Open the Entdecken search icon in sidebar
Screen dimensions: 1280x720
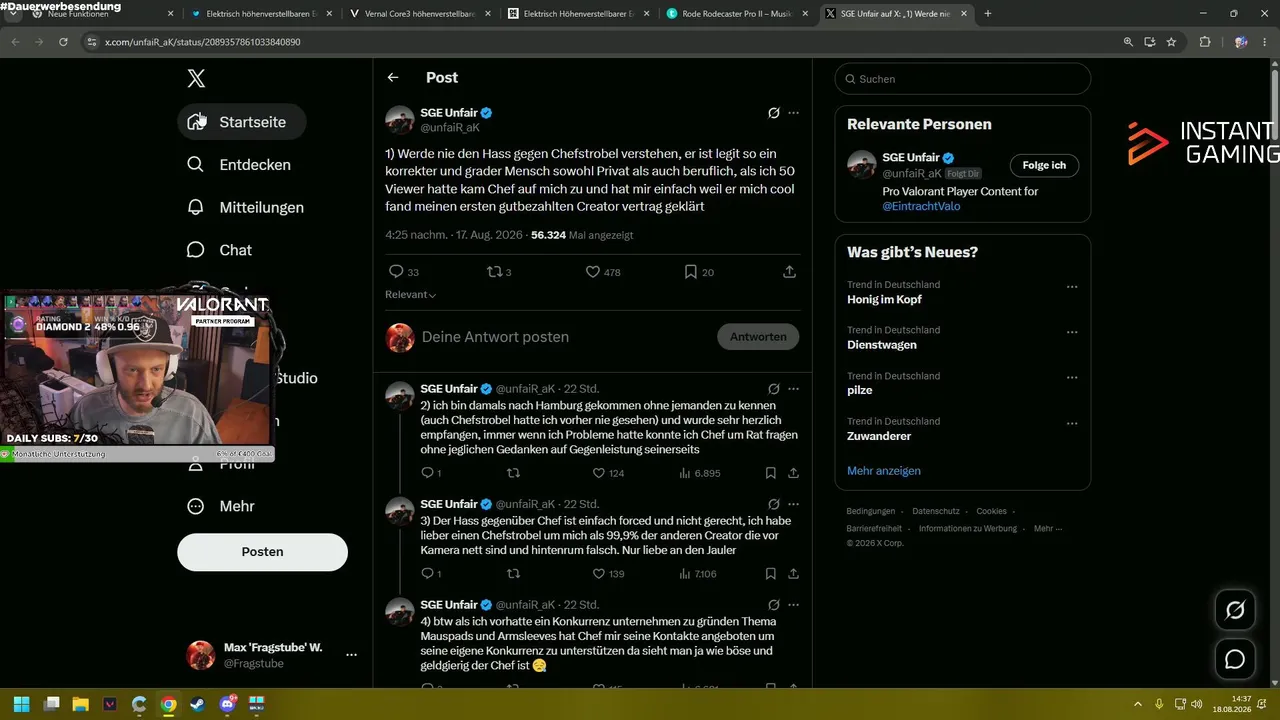tap(196, 164)
